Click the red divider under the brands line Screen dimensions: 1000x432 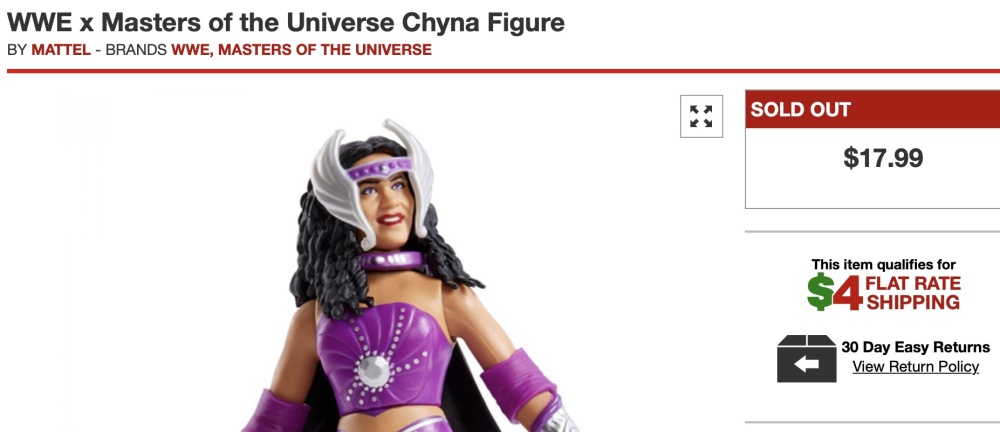point(503,71)
